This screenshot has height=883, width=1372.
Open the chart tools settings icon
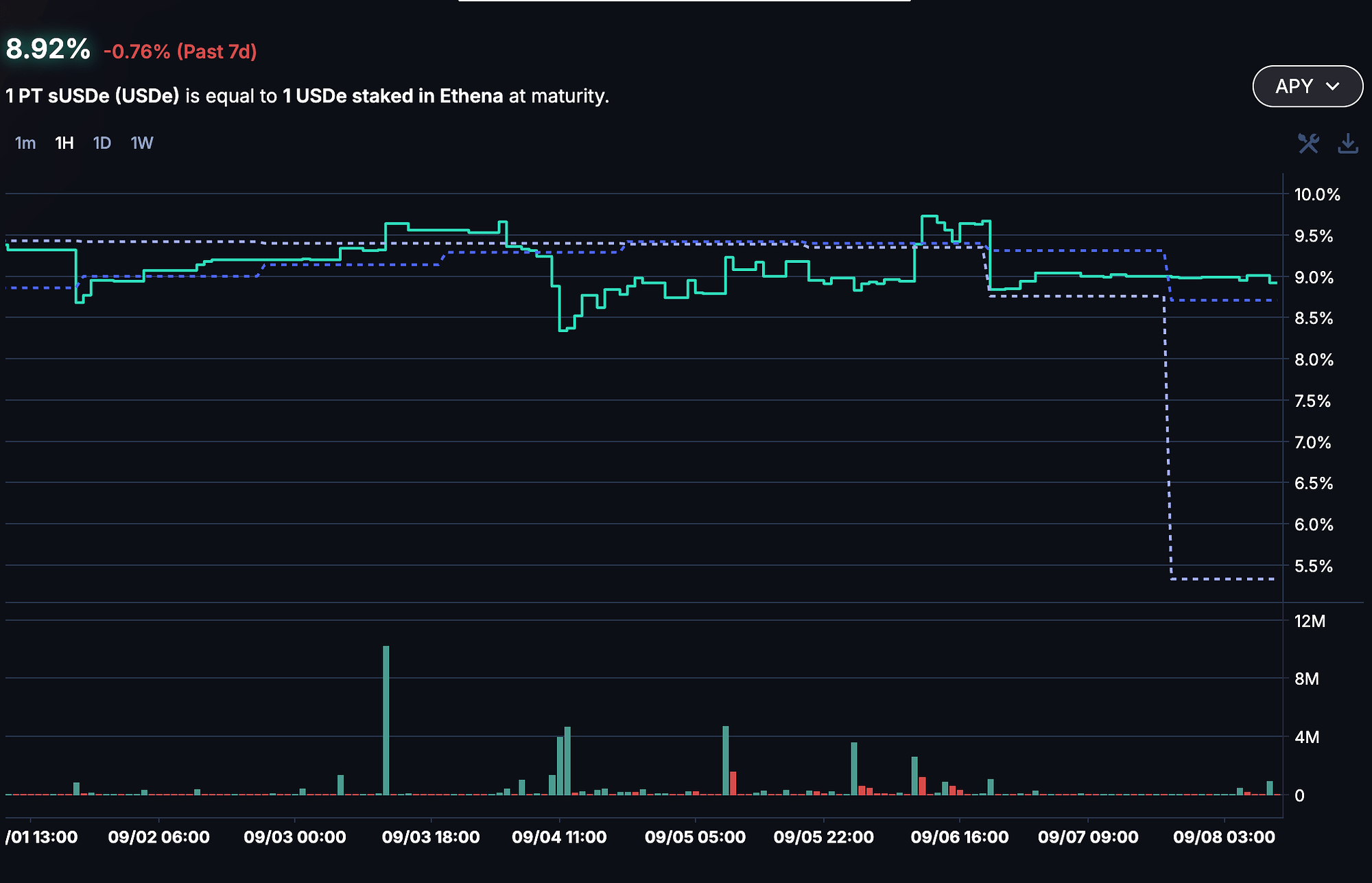click(1308, 143)
